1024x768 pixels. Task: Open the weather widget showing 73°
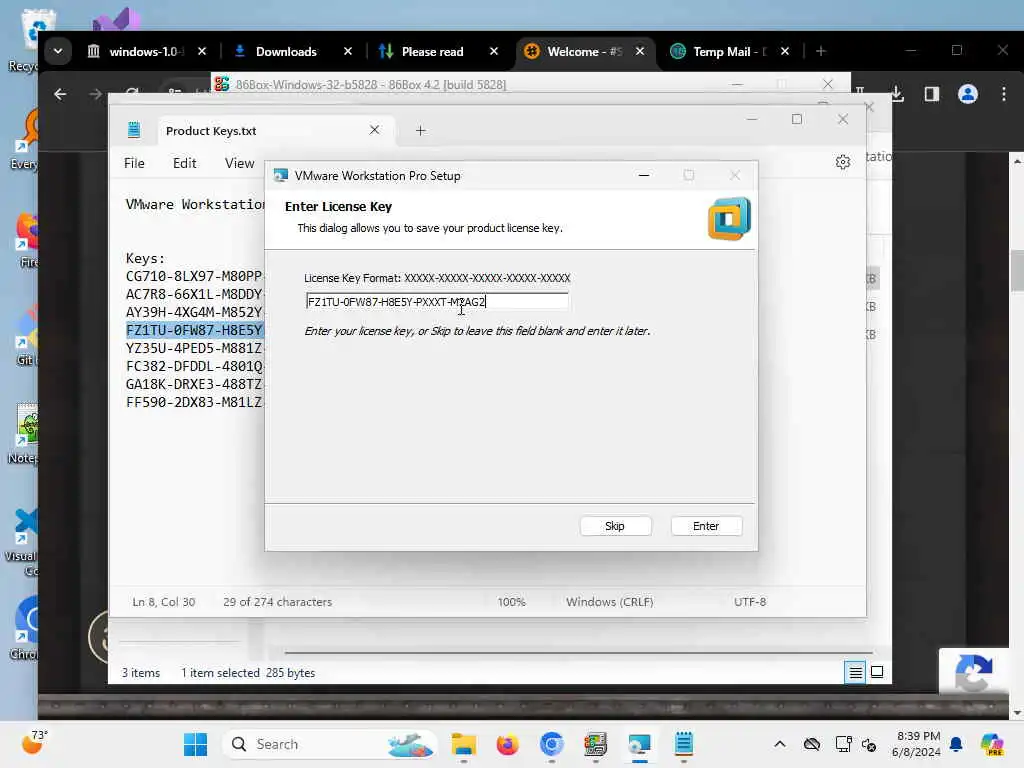pos(34,742)
